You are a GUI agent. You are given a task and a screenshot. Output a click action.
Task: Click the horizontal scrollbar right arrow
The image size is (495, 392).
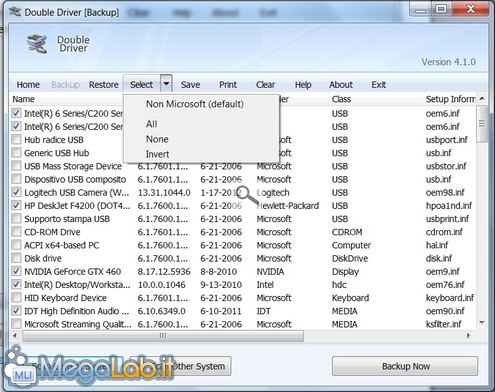tap(469, 335)
